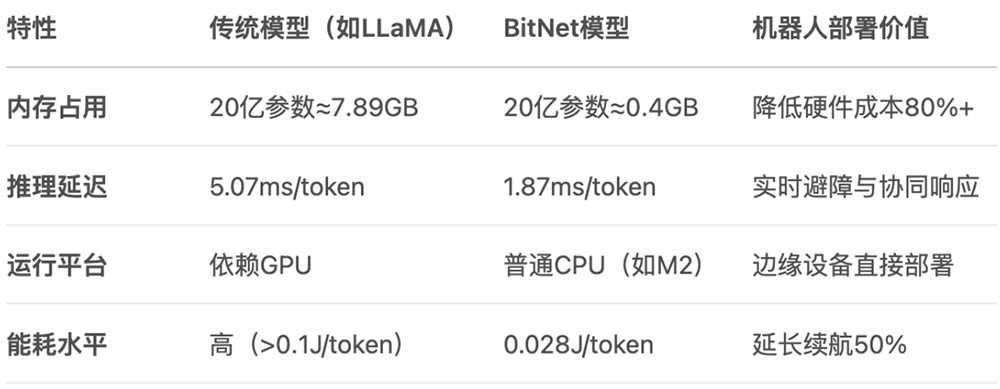Click the 推理延迟 row label
This screenshot has width=1000, height=389.
coord(56,187)
